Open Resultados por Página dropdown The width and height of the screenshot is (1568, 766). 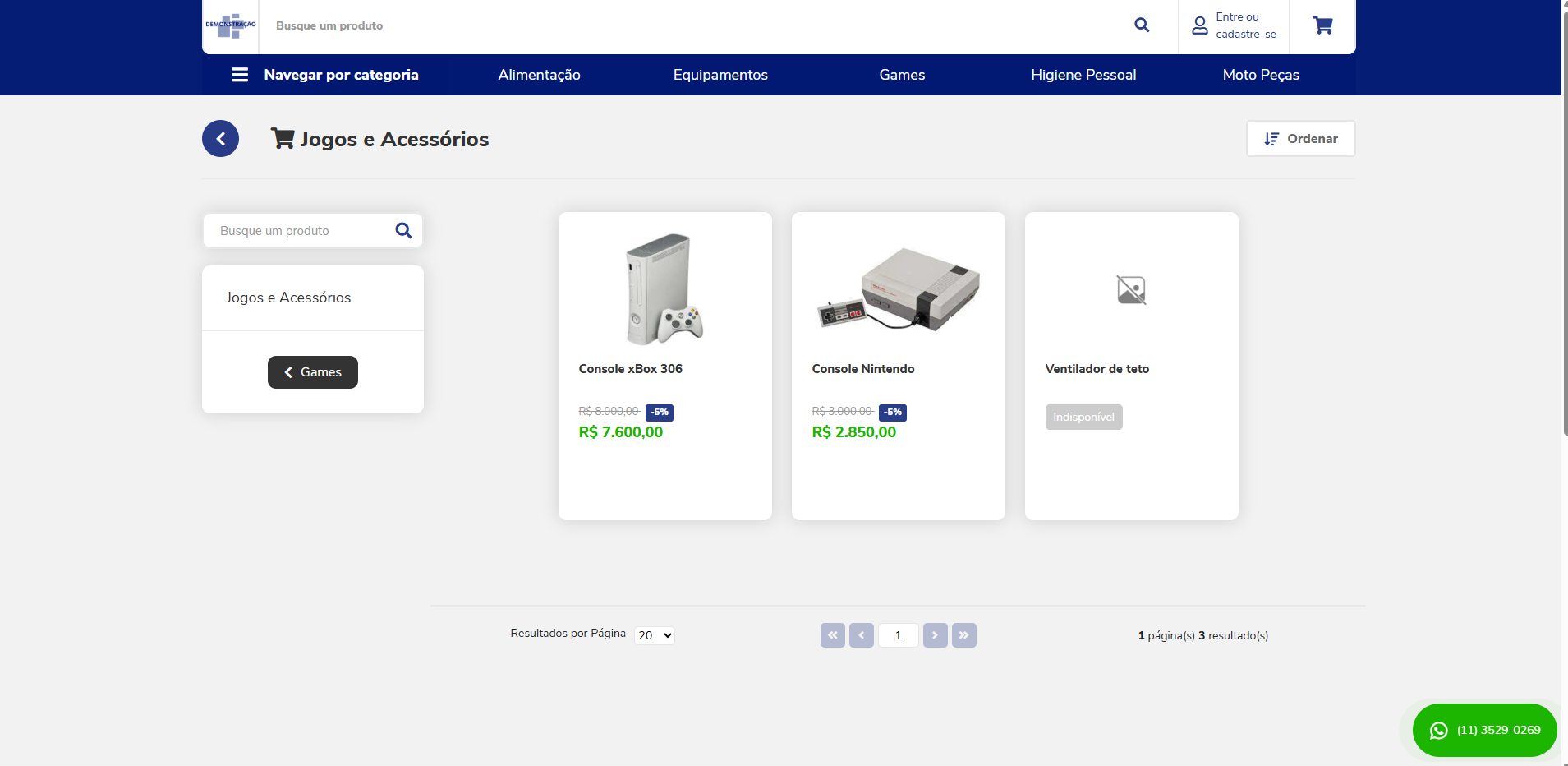point(655,635)
